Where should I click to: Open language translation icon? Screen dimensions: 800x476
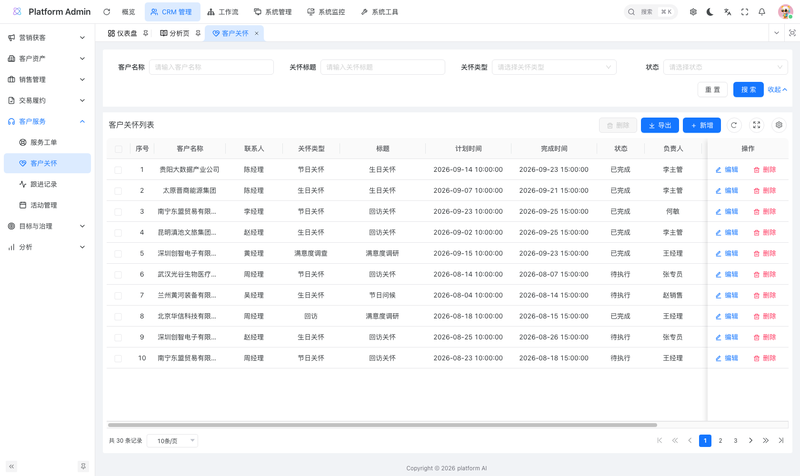[727, 12]
